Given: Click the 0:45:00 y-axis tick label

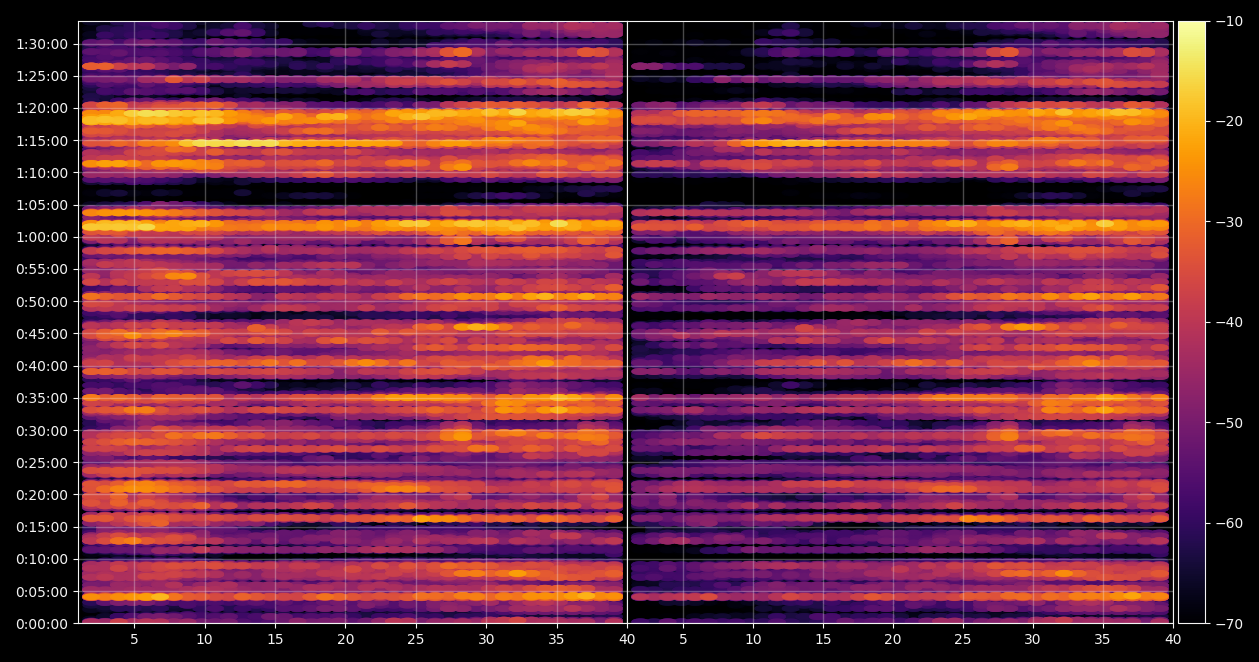Looking at the screenshot, I should click(42, 334).
